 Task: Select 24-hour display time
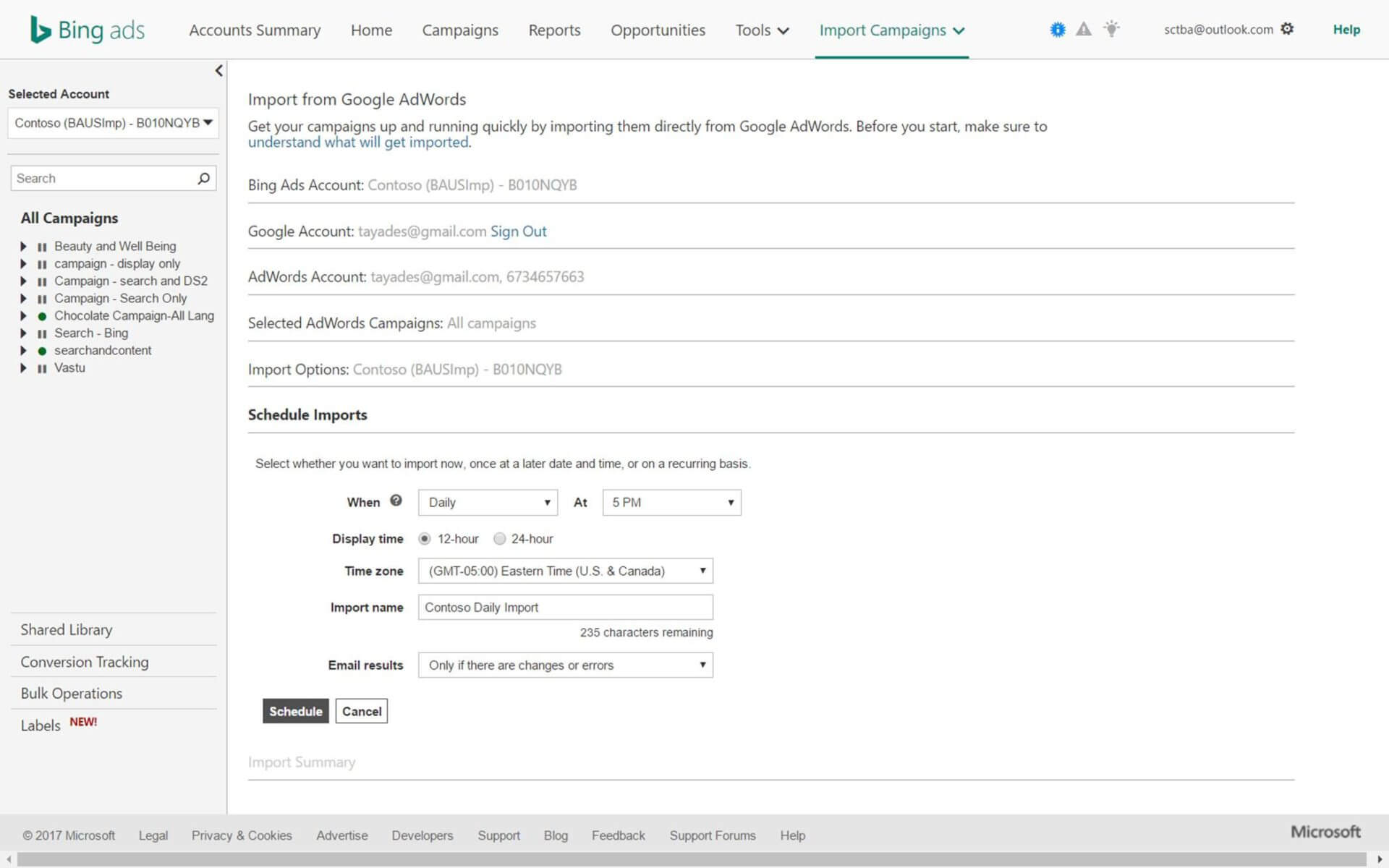tap(499, 539)
